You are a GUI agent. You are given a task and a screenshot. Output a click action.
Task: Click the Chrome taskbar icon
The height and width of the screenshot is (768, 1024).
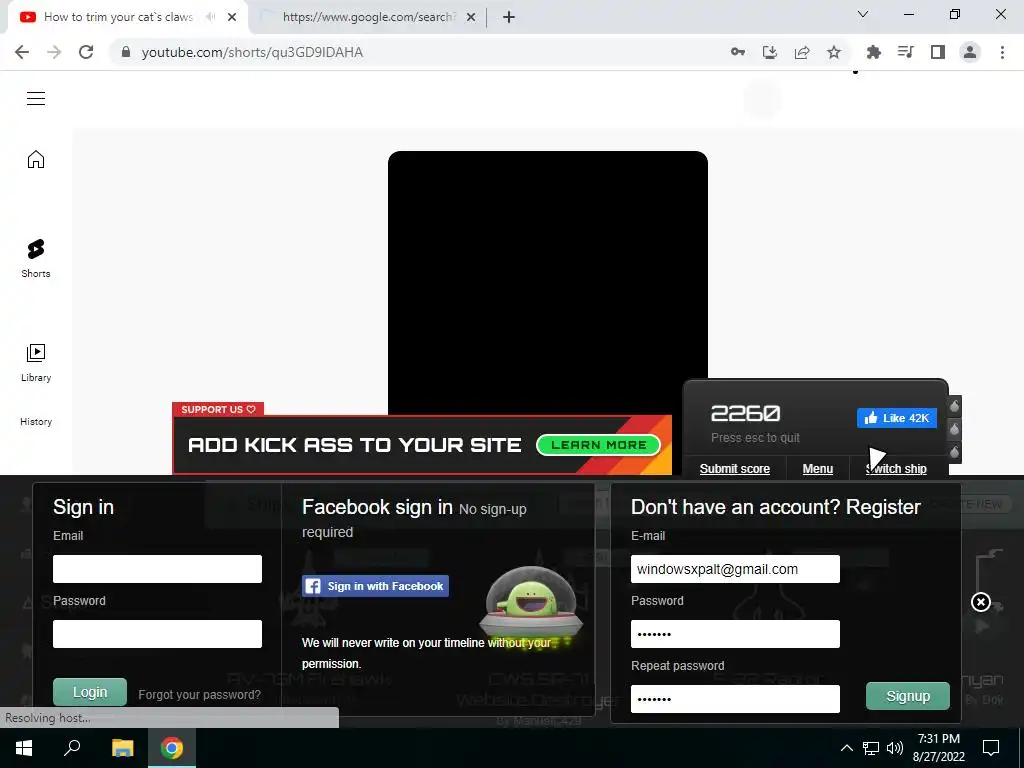coord(172,748)
